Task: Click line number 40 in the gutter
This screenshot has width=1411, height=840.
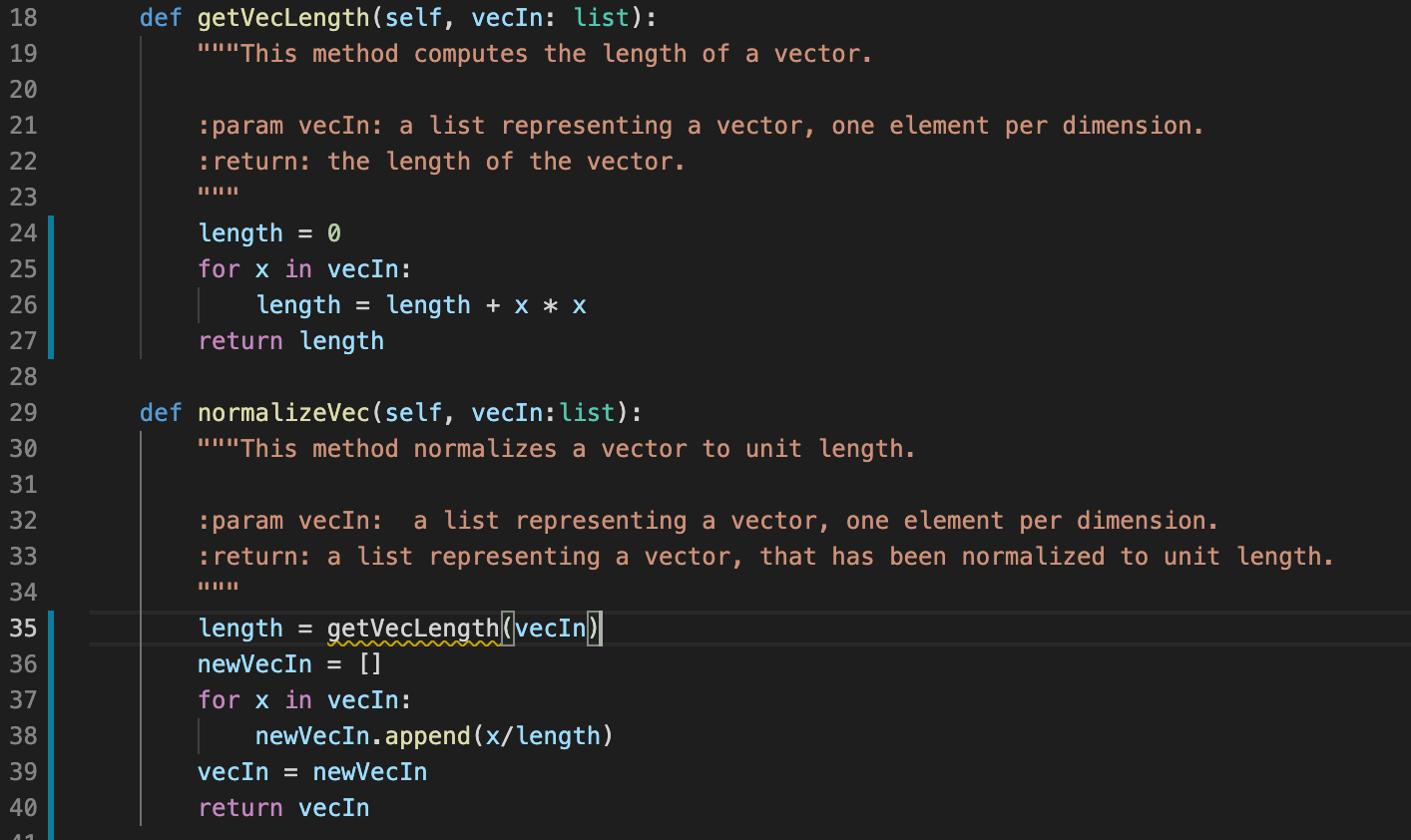Action: click(24, 807)
